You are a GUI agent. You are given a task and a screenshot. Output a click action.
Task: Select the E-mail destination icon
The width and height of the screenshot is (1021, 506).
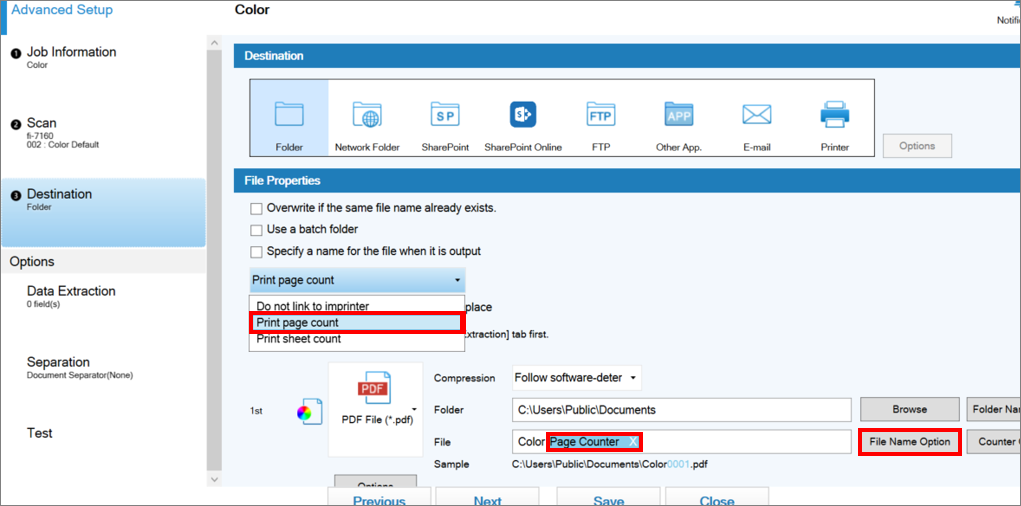click(756, 121)
